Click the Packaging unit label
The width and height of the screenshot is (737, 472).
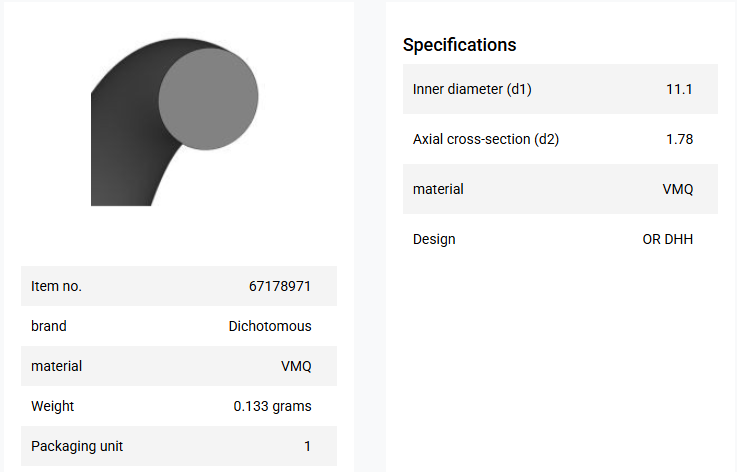(77, 446)
